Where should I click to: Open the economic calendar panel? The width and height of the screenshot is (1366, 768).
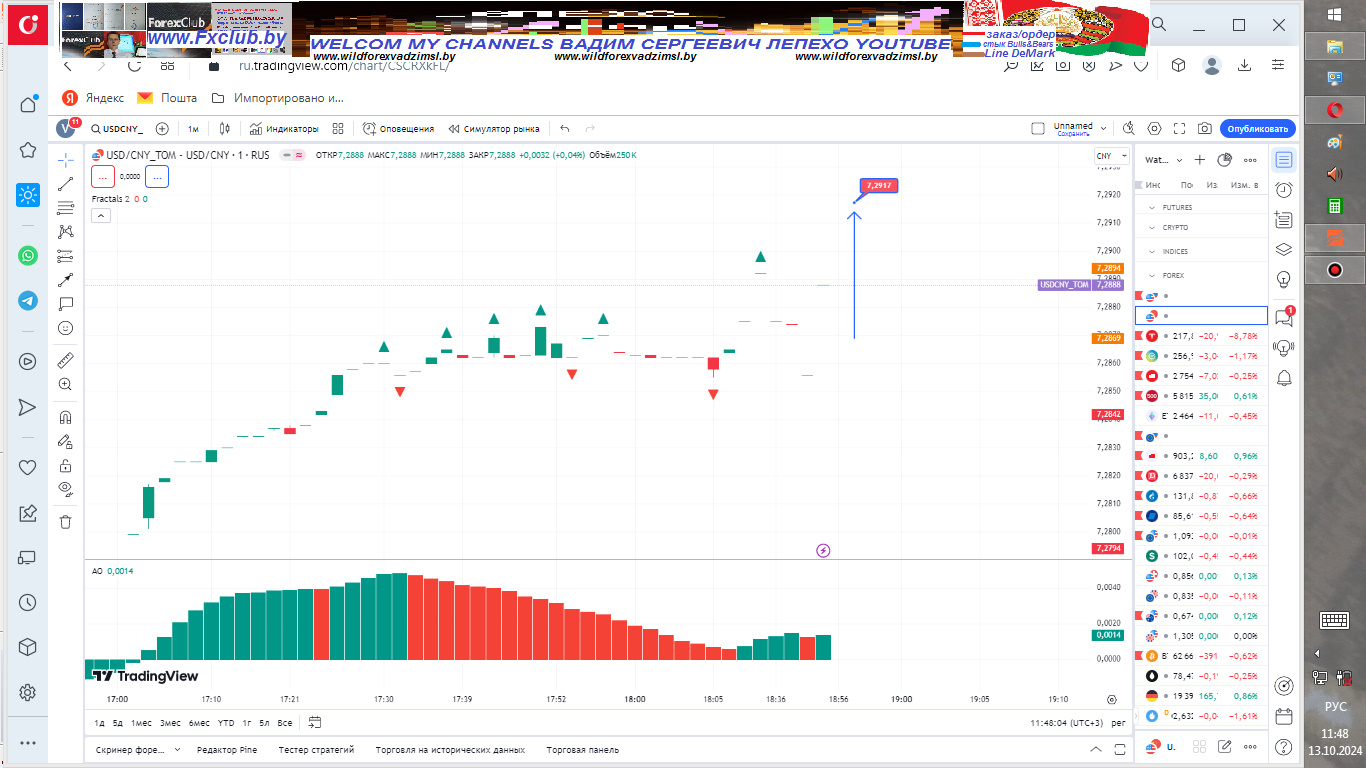[x=1284, y=716]
